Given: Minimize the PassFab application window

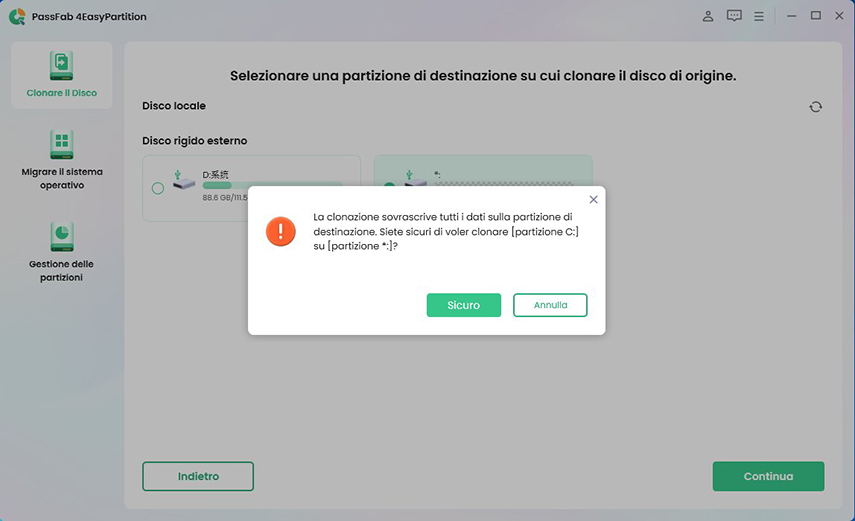Looking at the screenshot, I should [792, 16].
